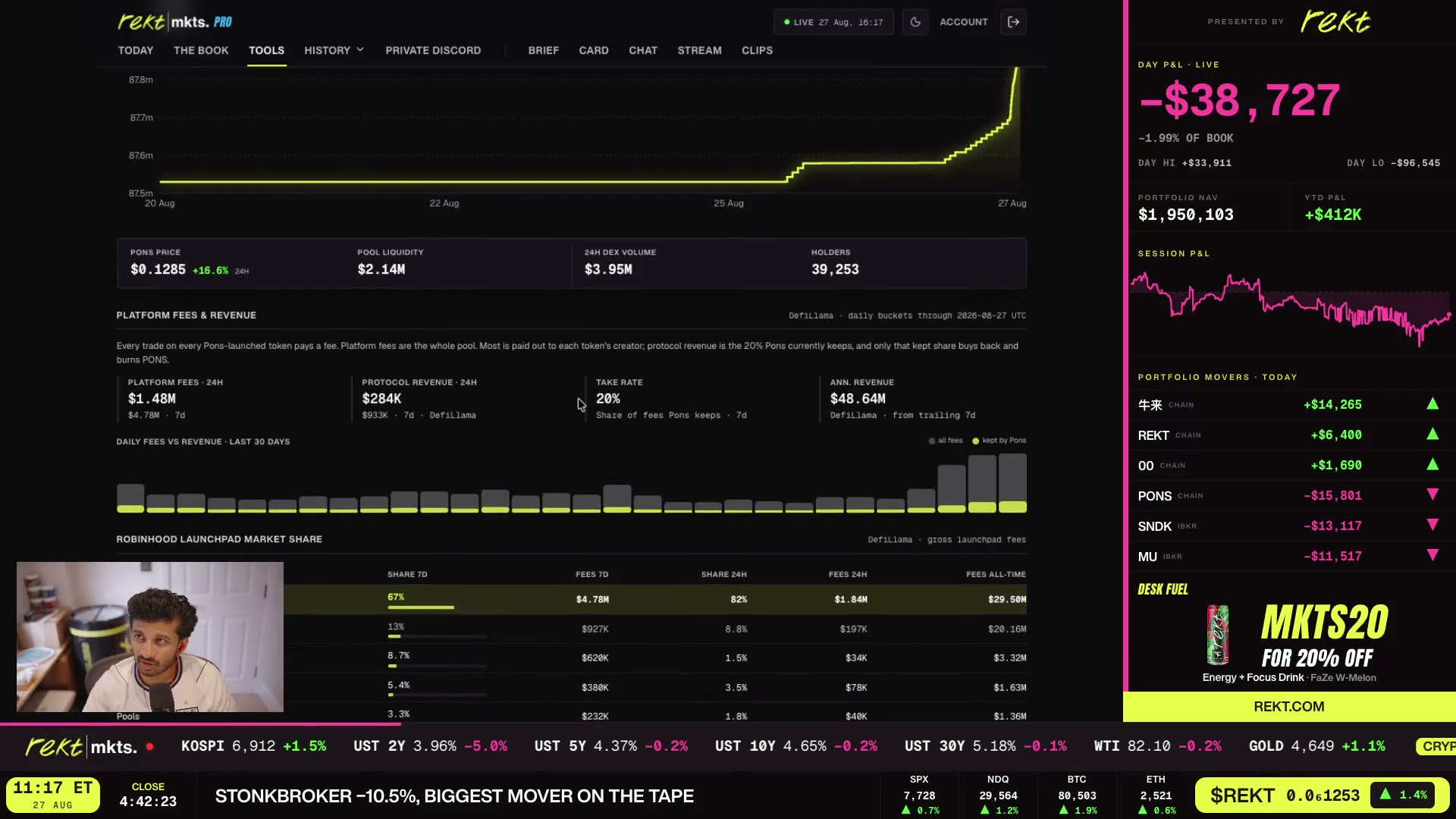Click the BTC 80,503 ticker
The height and width of the screenshot is (819, 1456).
(1077, 795)
